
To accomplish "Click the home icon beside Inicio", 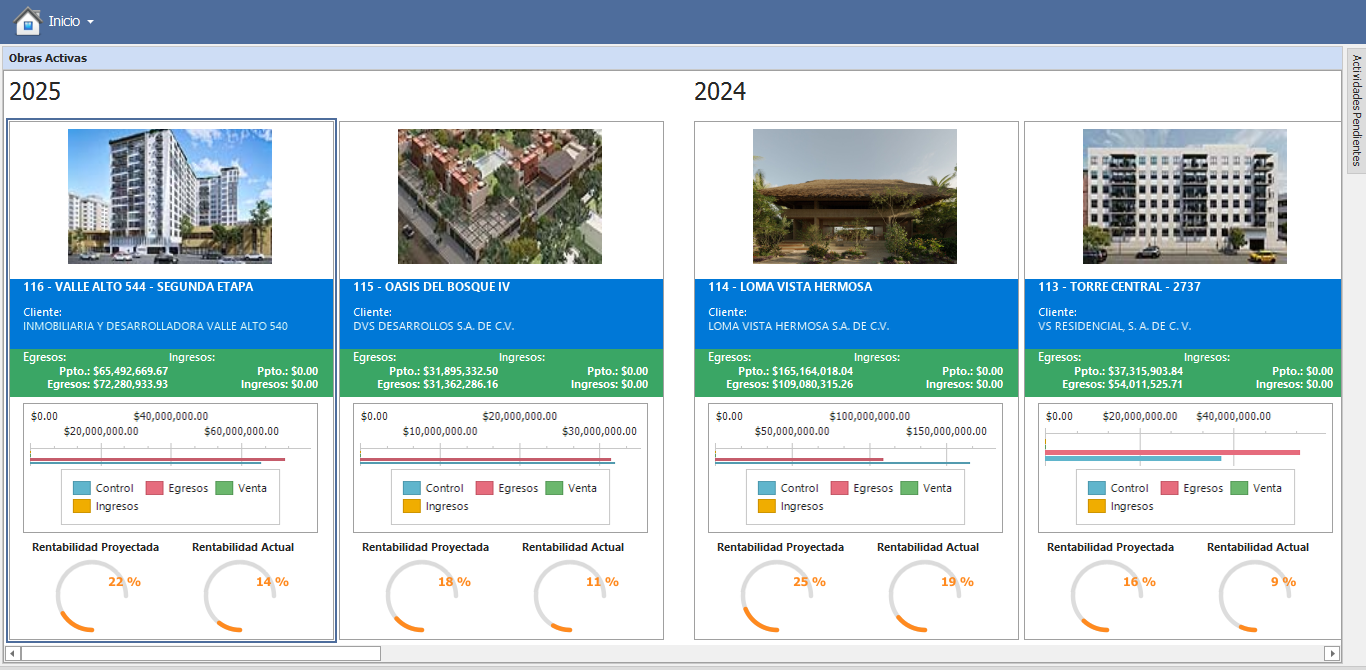I will click(x=27, y=21).
